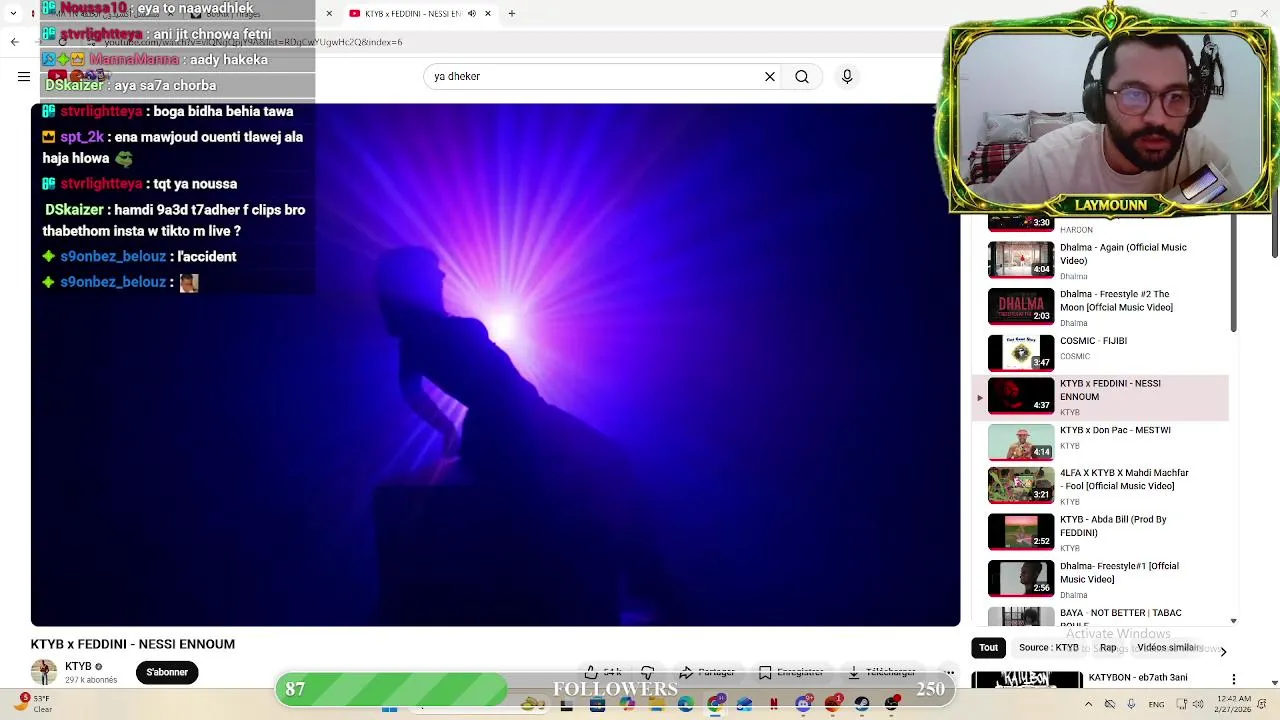Click the 'ya dheker' search field

click(x=594, y=76)
